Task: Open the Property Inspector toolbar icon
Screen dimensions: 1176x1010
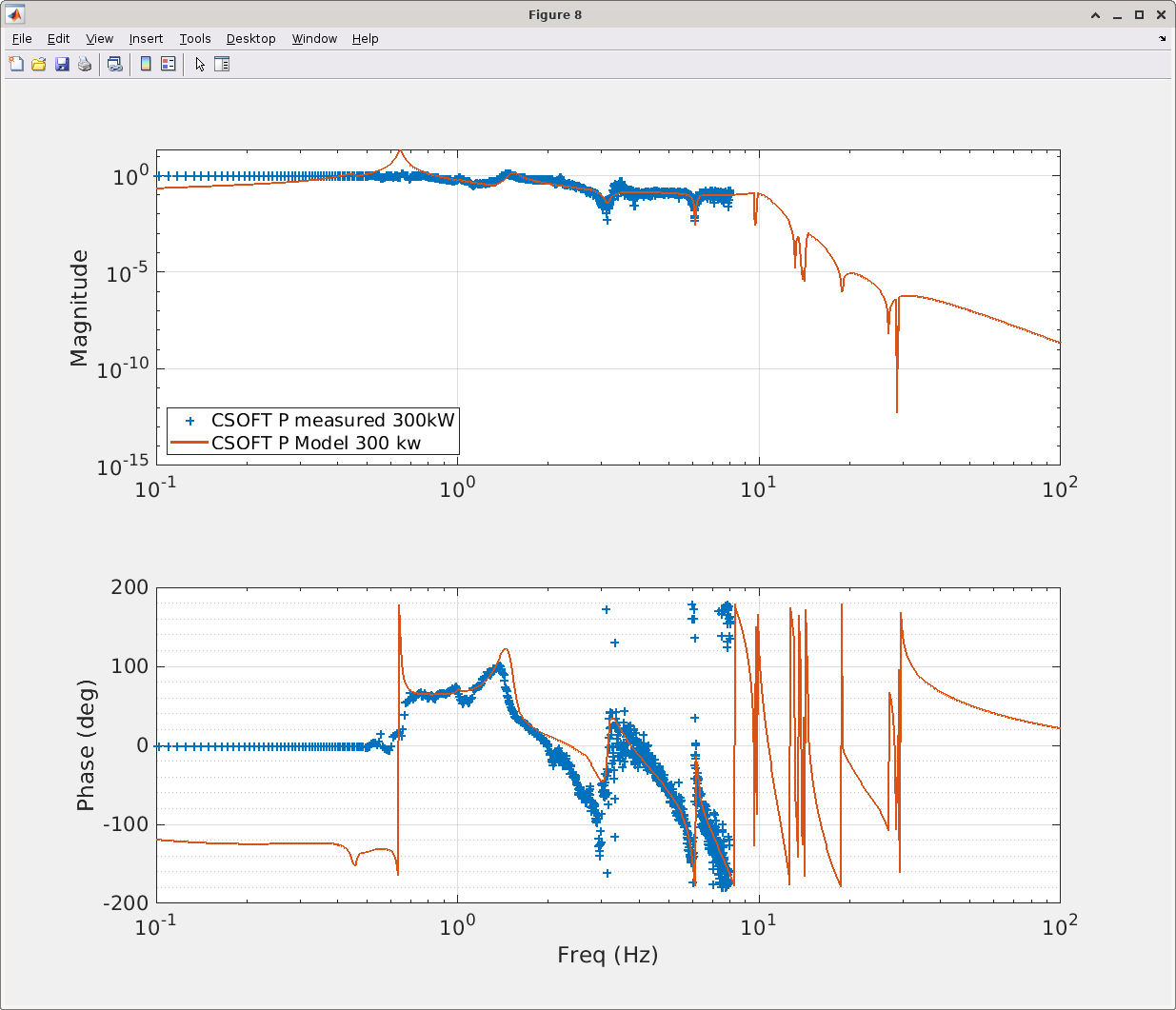Action: pos(222,65)
